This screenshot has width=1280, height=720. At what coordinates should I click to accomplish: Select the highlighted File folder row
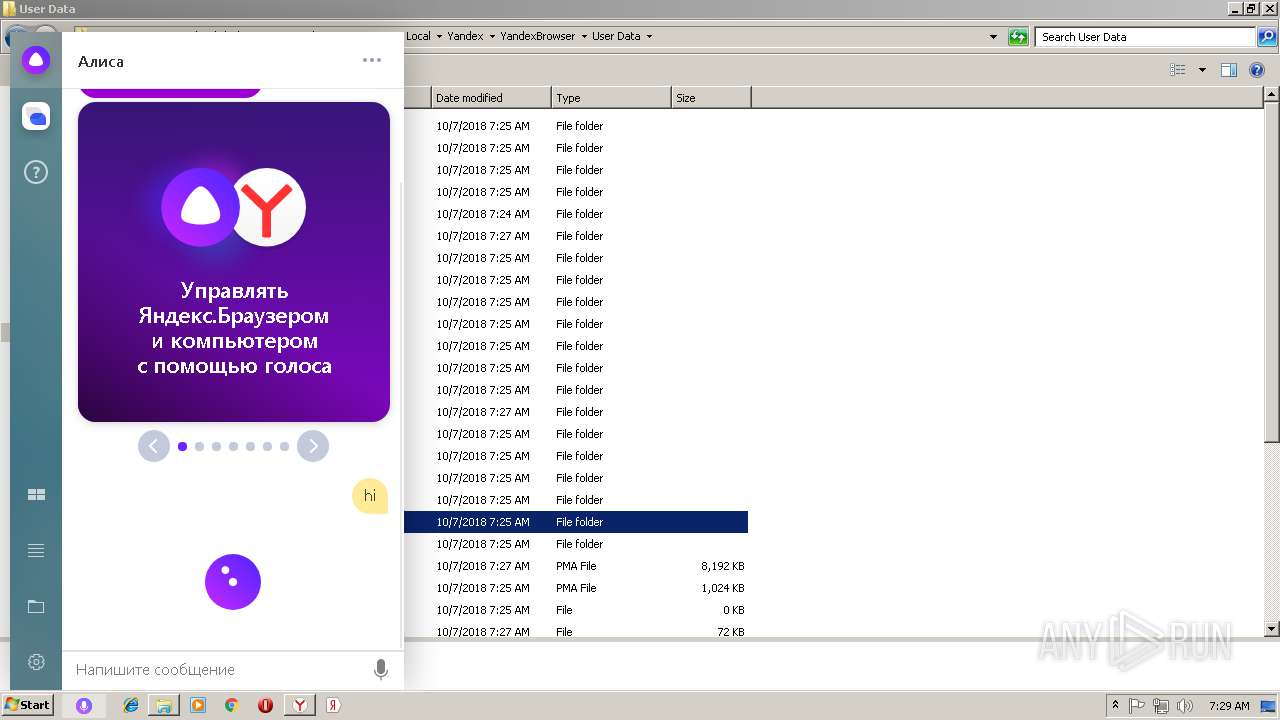click(576, 522)
